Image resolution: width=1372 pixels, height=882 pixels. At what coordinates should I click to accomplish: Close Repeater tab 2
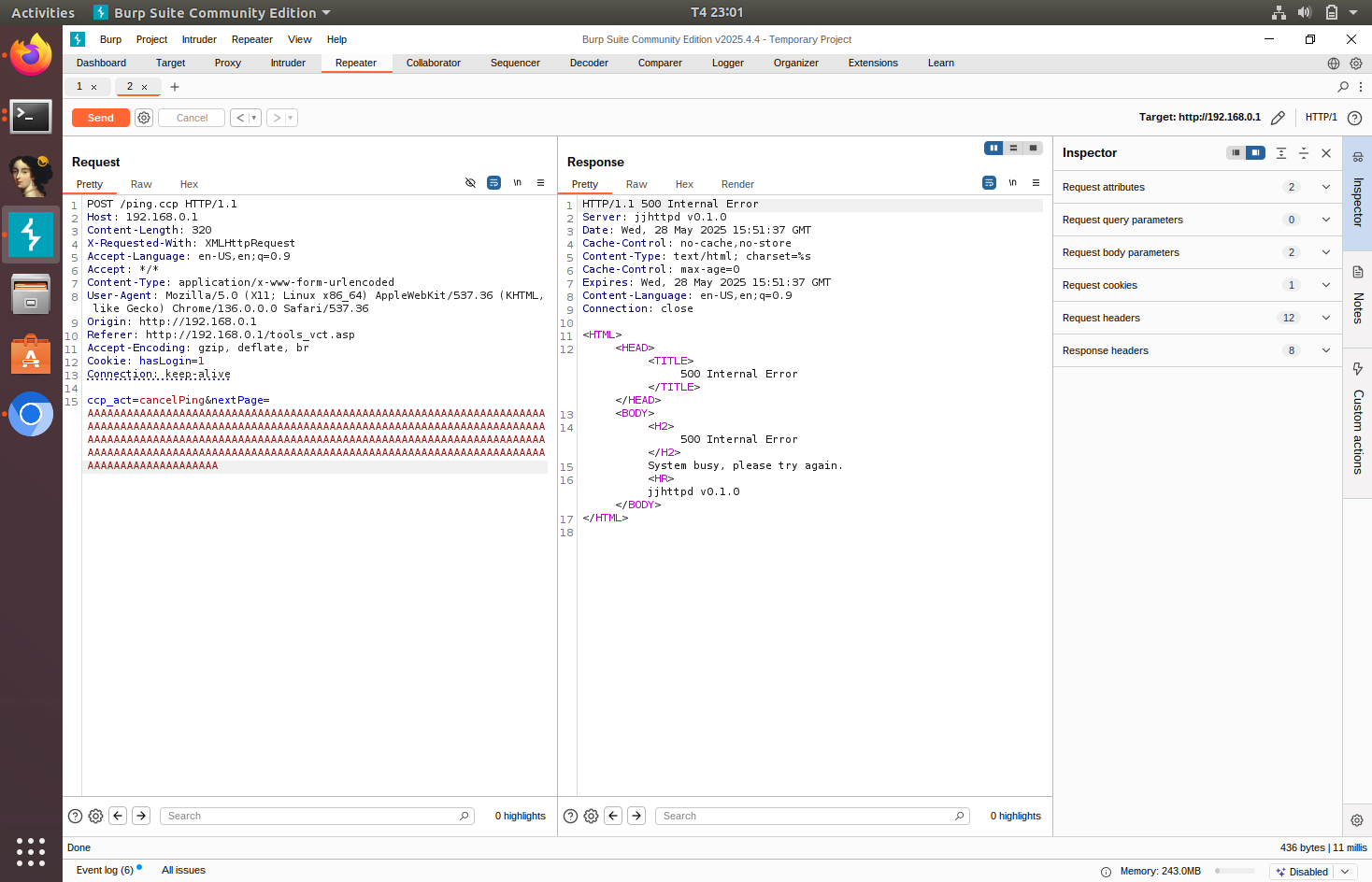pyautogui.click(x=144, y=87)
